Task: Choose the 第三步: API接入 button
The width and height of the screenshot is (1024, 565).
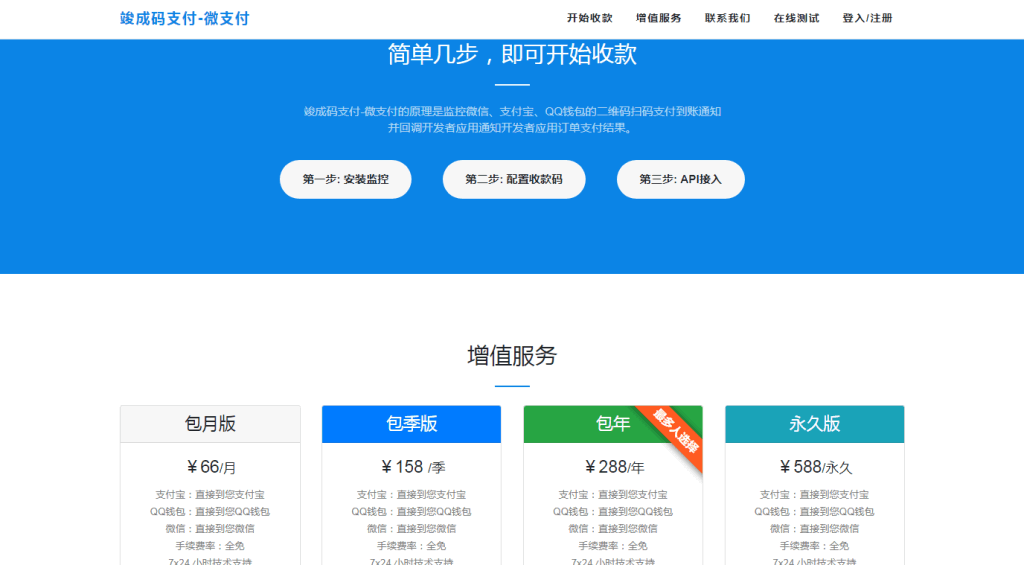Action: click(x=680, y=180)
